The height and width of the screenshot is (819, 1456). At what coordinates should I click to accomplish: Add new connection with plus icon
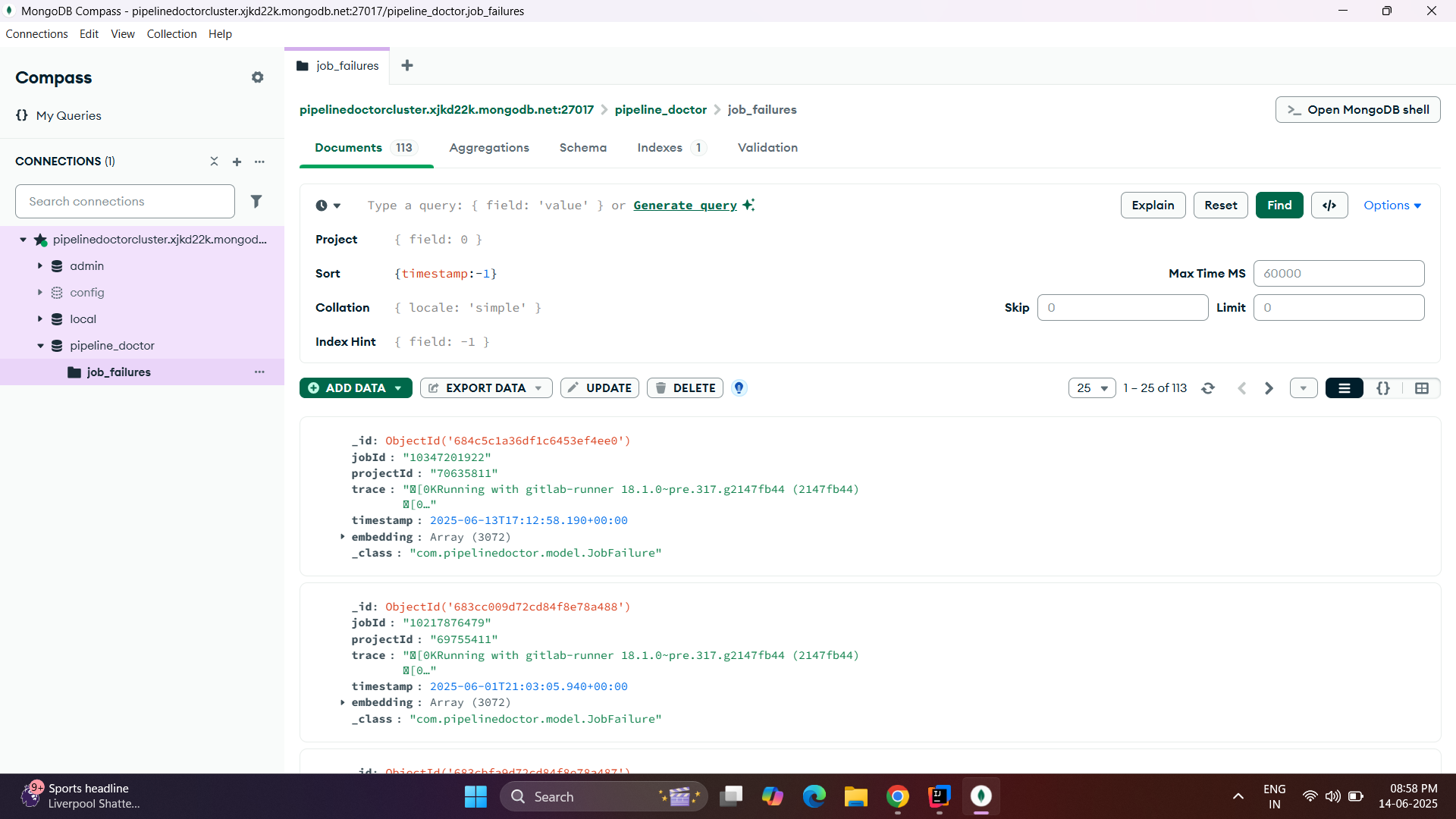click(237, 162)
